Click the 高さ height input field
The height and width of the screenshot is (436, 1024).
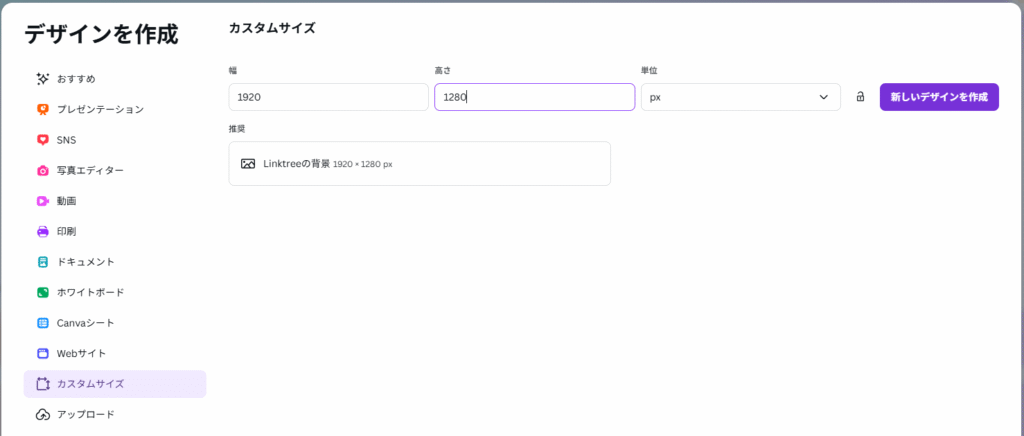[x=534, y=97]
